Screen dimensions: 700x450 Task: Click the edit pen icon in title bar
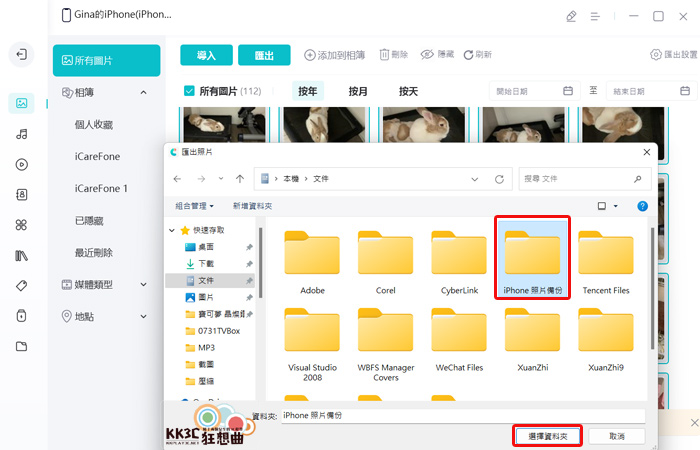[571, 17]
